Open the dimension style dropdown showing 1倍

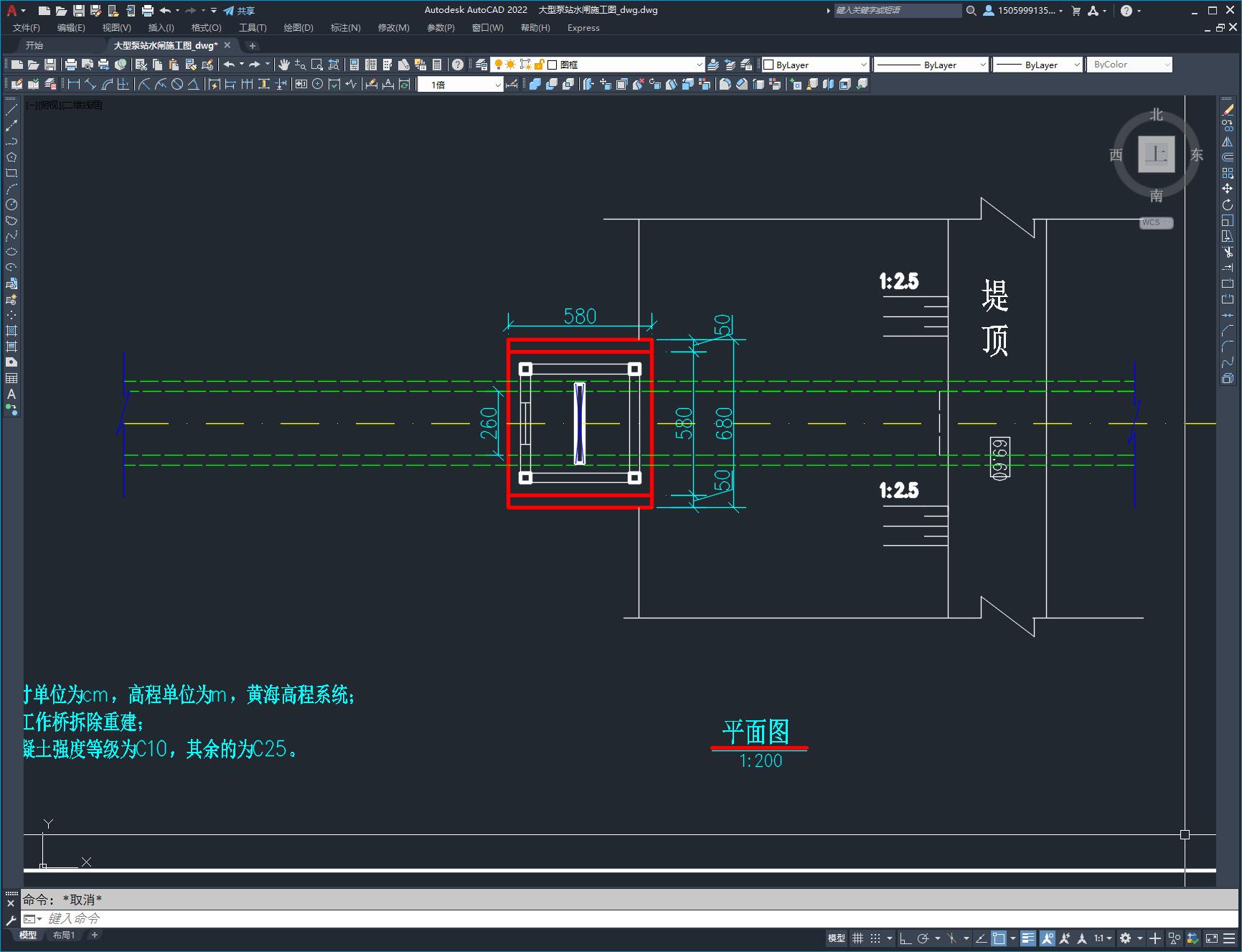click(x=460, y=84)
